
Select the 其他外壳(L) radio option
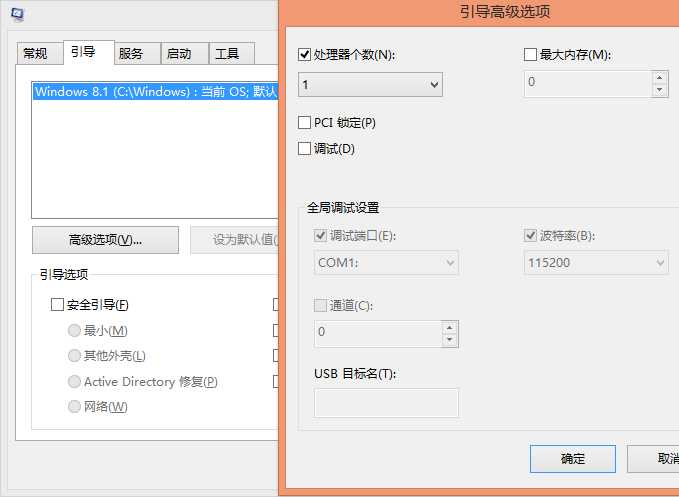74,356
